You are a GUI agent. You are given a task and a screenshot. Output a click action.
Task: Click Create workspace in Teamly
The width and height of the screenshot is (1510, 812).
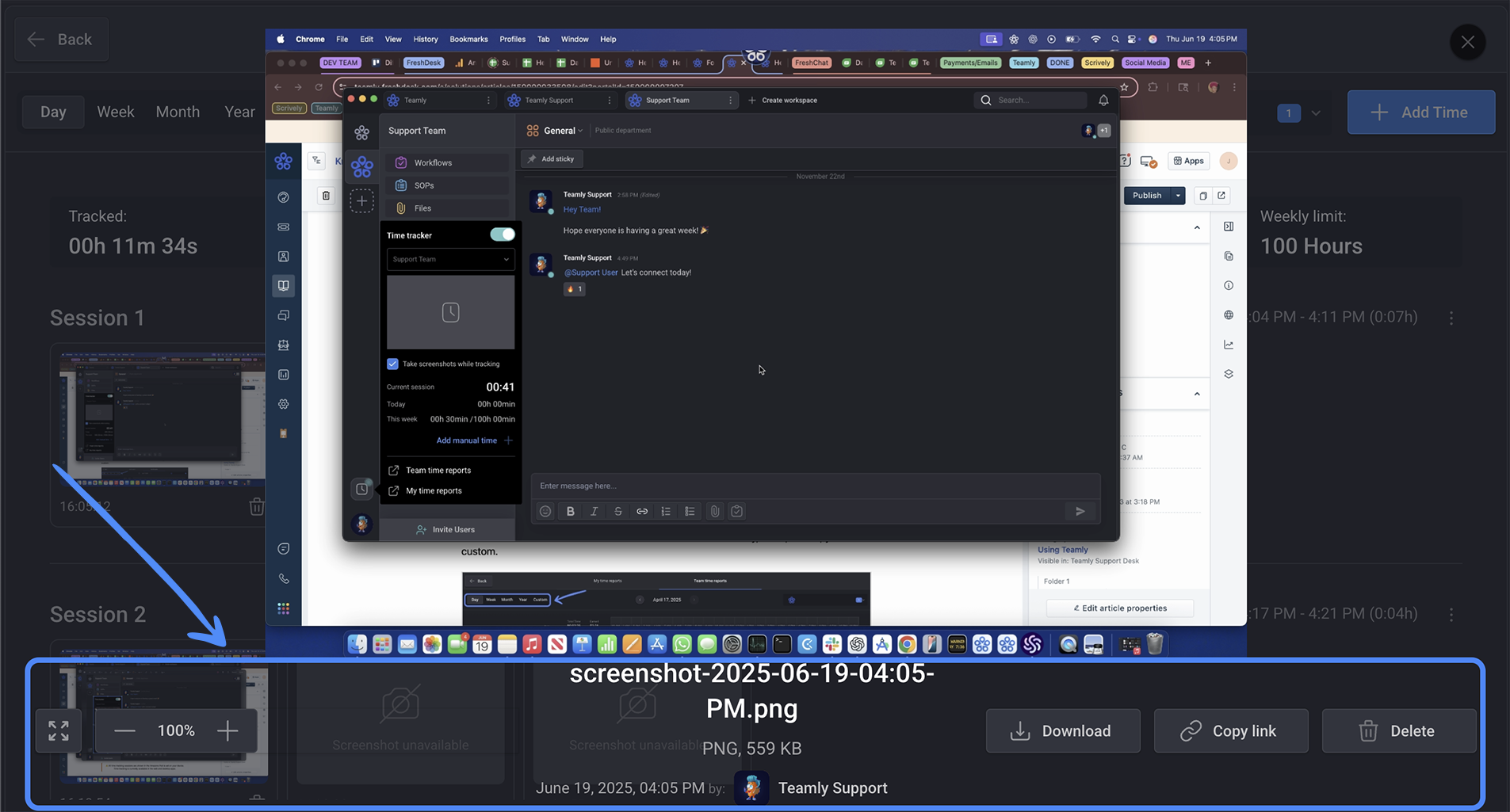[783, 100]
